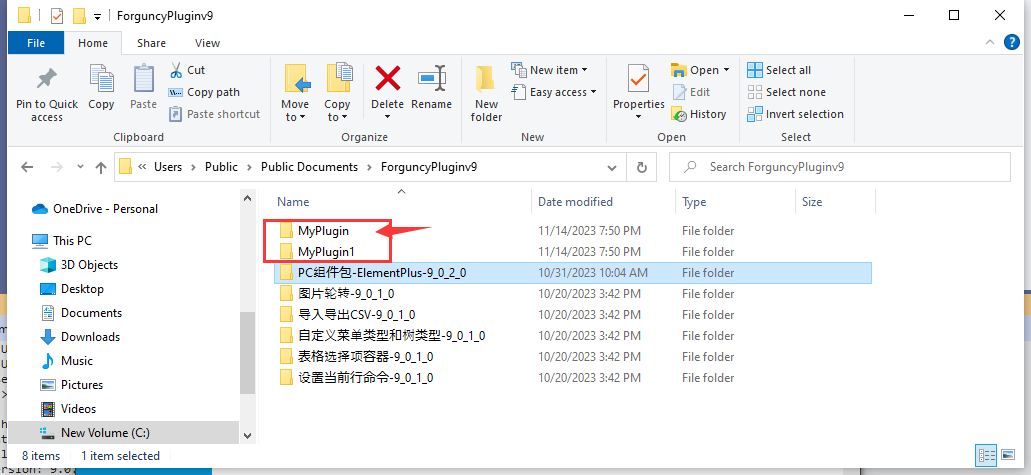Image resolution: width=1031 pixels, height=475 pixels.
Task: Switch to the Home tab
Action: [93, 43]
